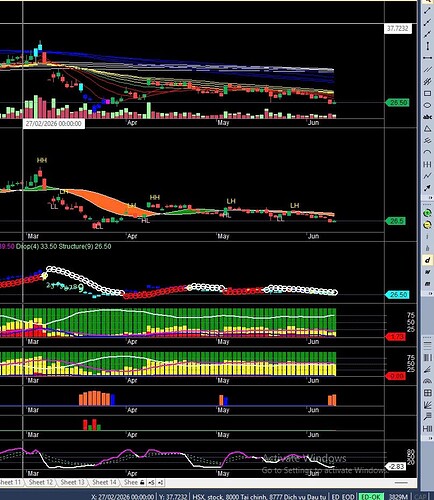Click the lock icon on sheet tab
The height and width of the screenshot is (500, 434).
coord(142,482)
